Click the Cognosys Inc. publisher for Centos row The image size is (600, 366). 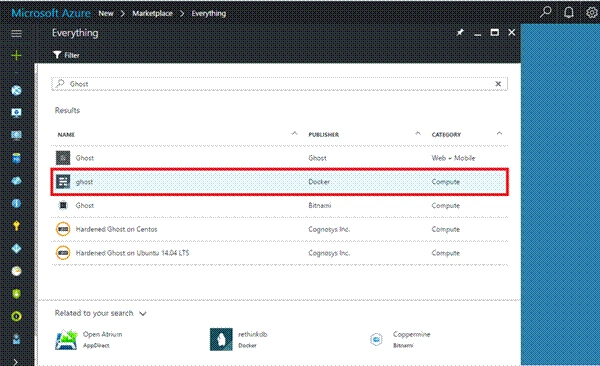click(x=329, y=229)
